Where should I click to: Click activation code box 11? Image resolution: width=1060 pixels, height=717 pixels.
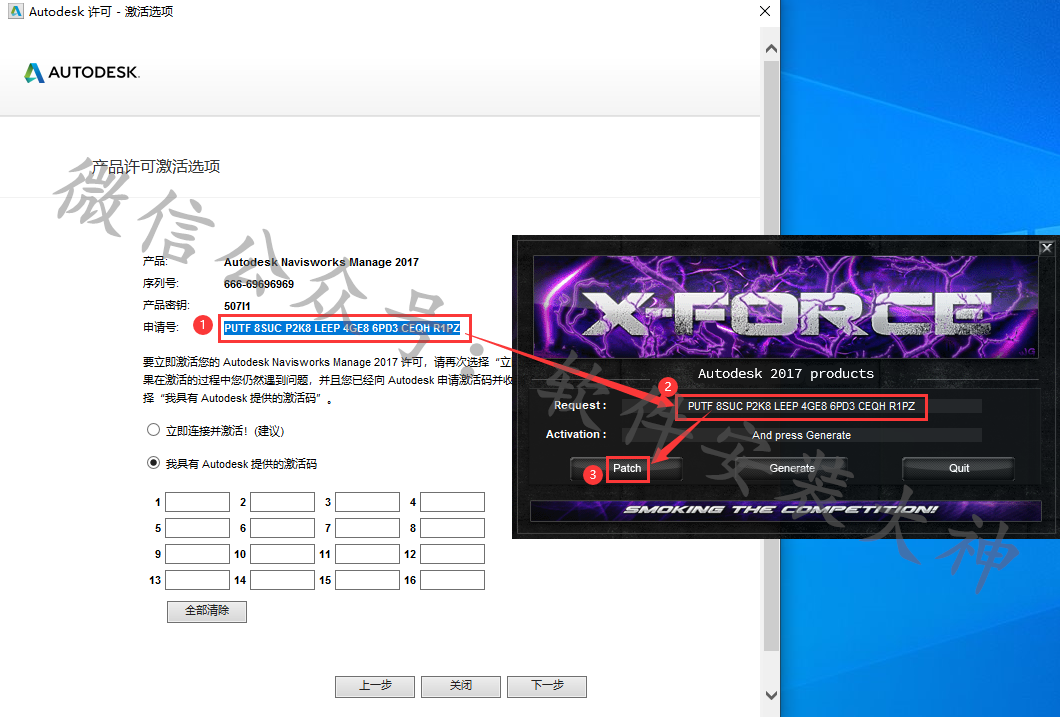pos(368,554)
